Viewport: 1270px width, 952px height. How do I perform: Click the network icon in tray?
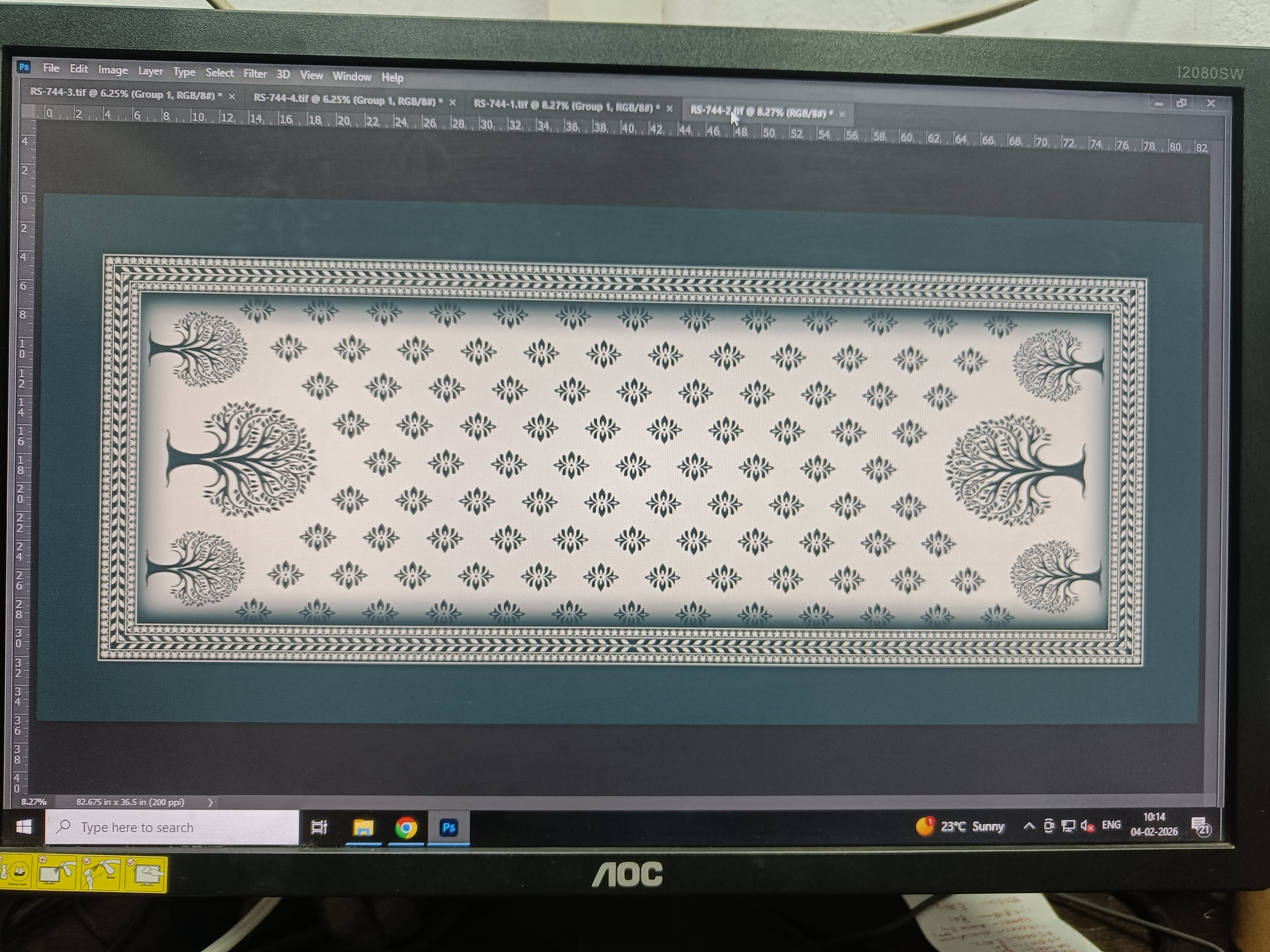[1068, 826]
